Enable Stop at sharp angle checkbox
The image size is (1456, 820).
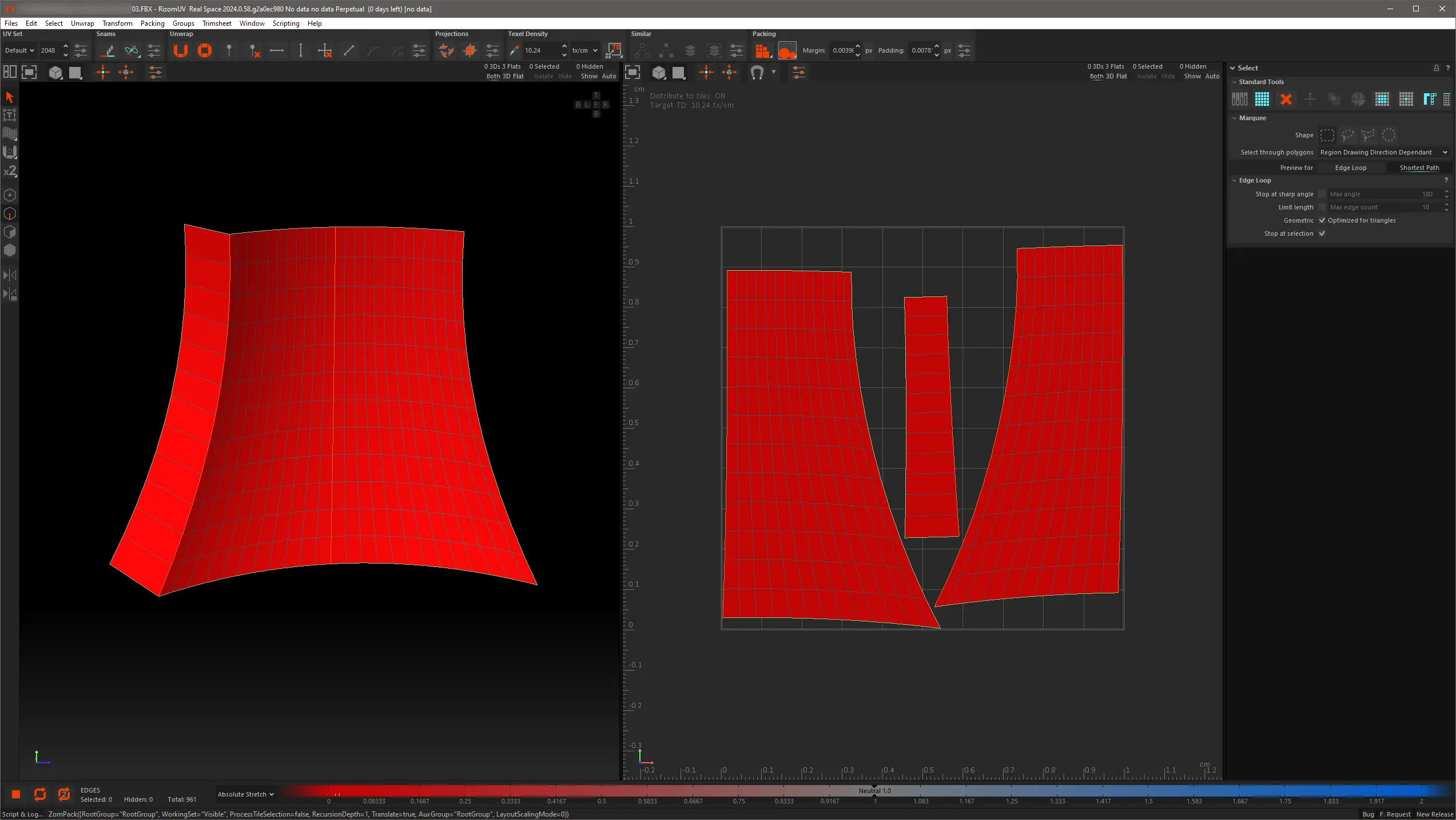(1322, 194)
